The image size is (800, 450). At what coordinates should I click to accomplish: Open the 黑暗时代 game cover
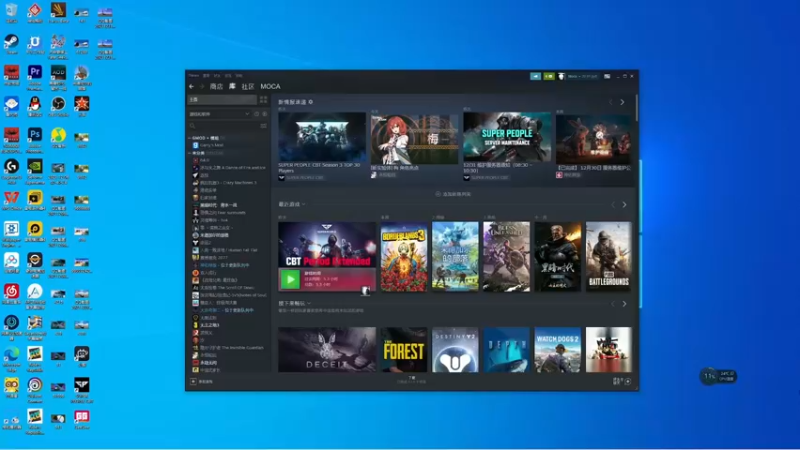point(558,257)
